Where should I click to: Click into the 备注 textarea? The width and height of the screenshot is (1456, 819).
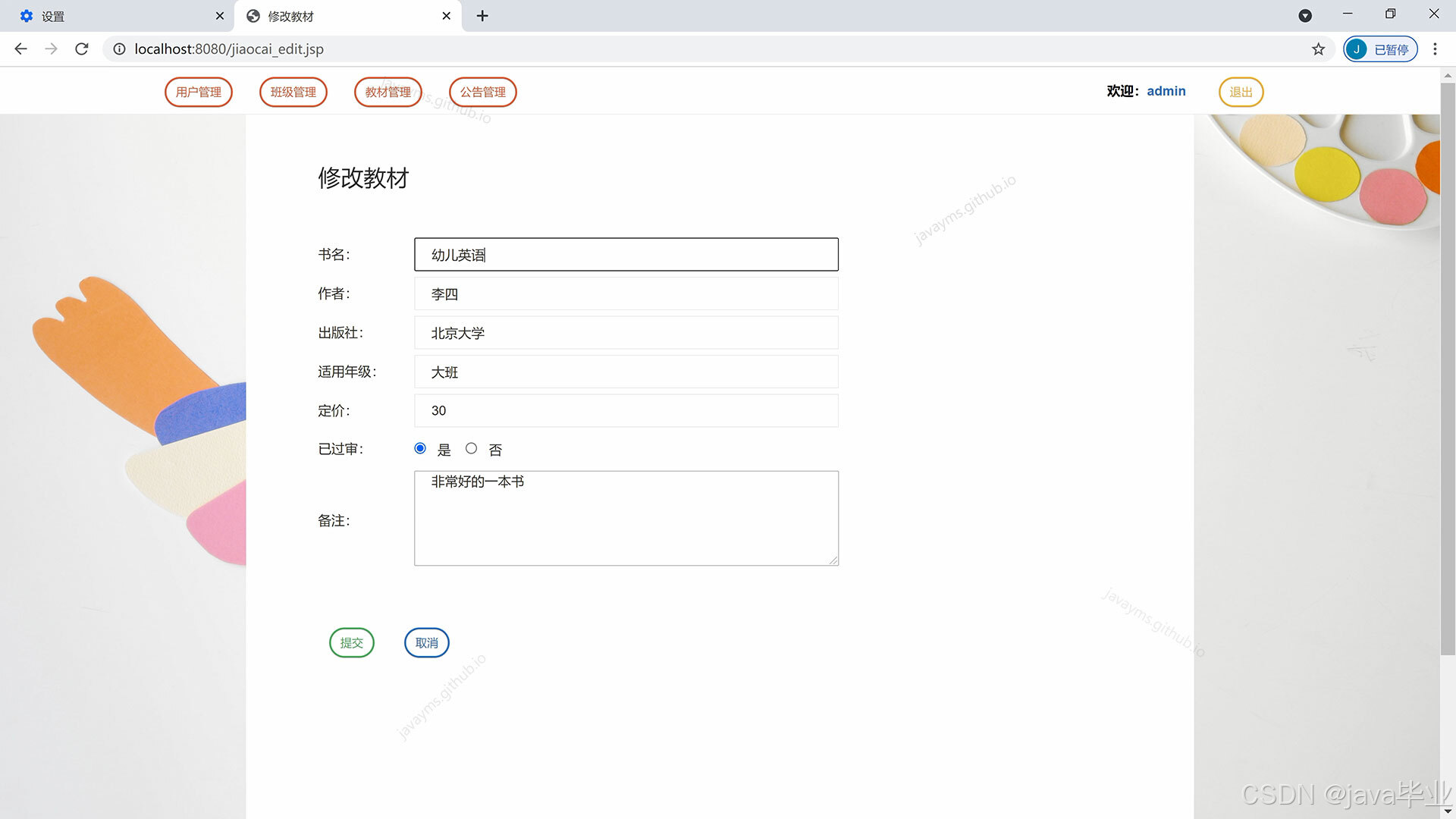626,519
